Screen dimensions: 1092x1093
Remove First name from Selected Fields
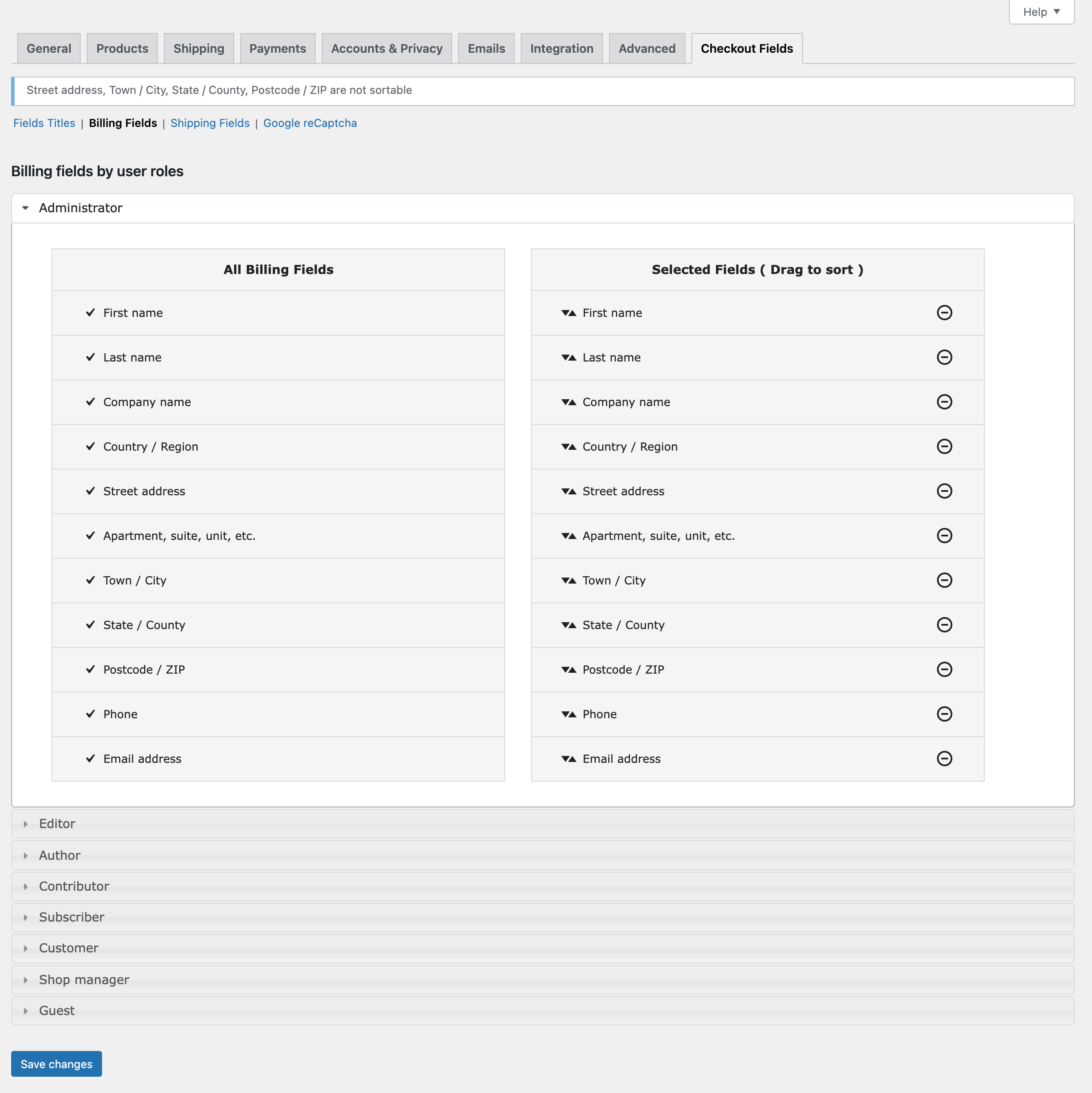(945, 312)
